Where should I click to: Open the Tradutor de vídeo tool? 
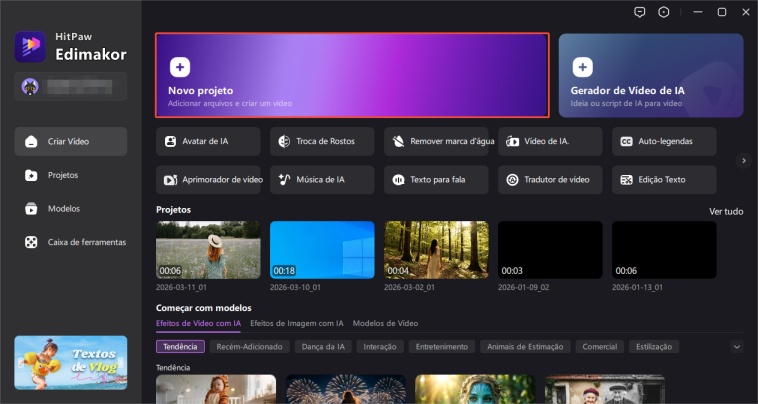pos(550,180)
